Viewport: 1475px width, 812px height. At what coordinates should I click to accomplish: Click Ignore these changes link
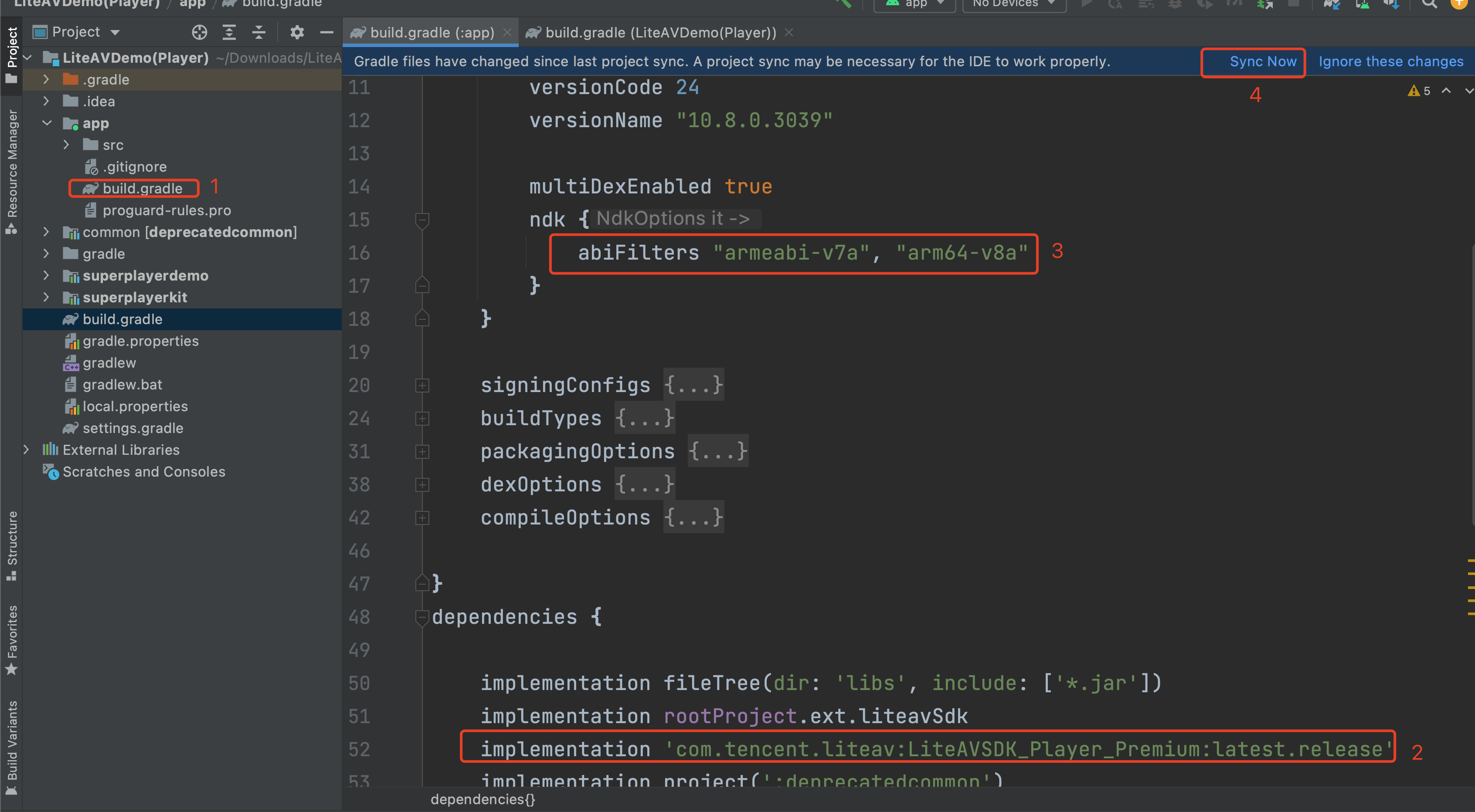pos(1390,61)
